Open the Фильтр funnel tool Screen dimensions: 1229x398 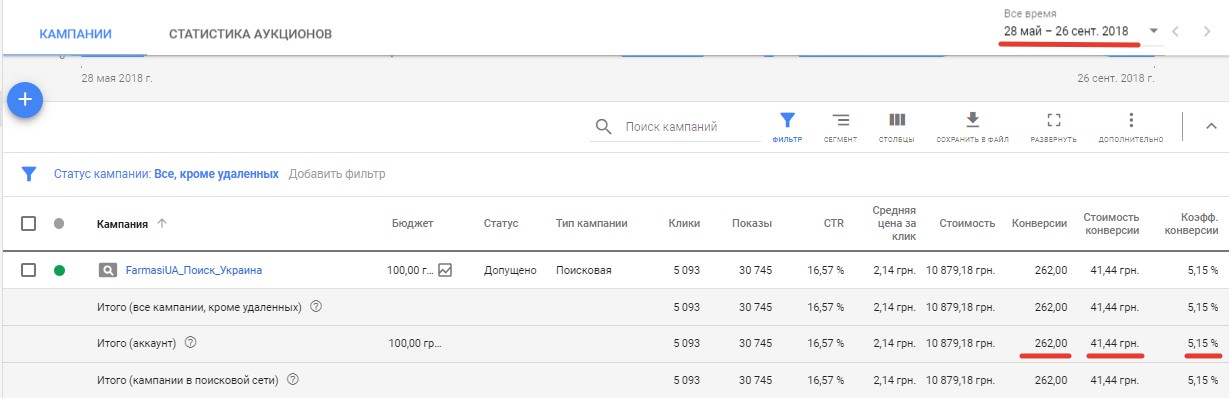point(787,127)
